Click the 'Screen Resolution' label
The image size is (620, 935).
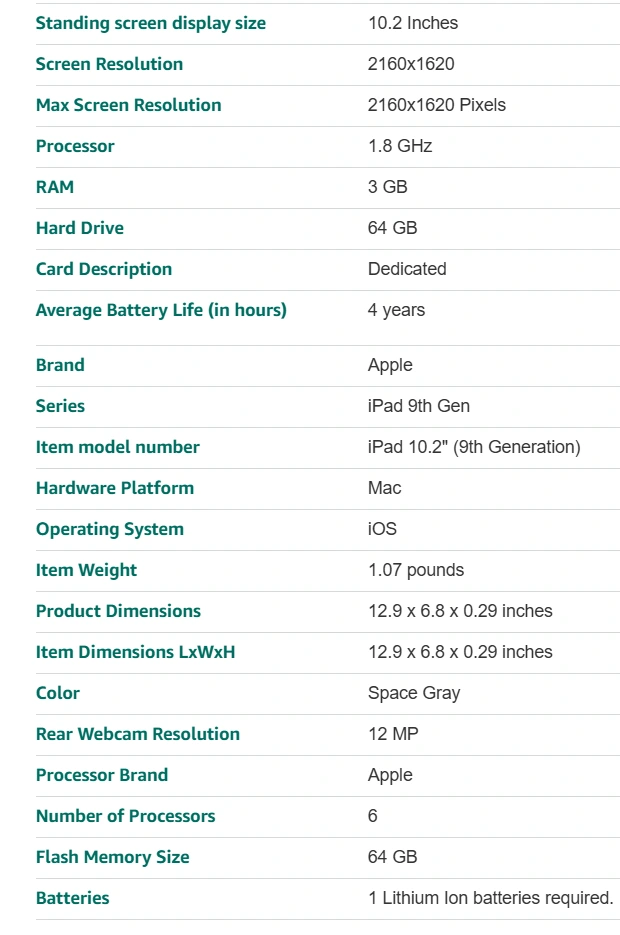pos(109,64)
